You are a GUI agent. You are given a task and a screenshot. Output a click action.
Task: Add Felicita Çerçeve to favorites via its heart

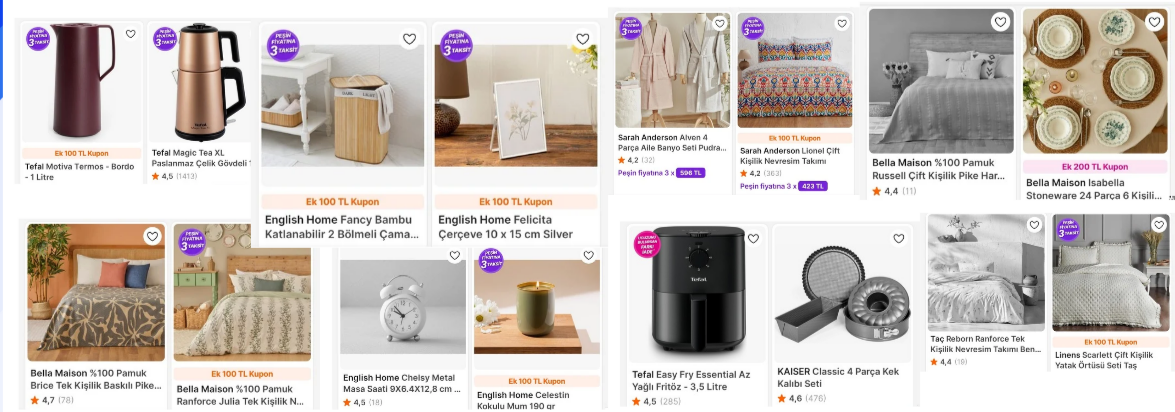(582, 39)
